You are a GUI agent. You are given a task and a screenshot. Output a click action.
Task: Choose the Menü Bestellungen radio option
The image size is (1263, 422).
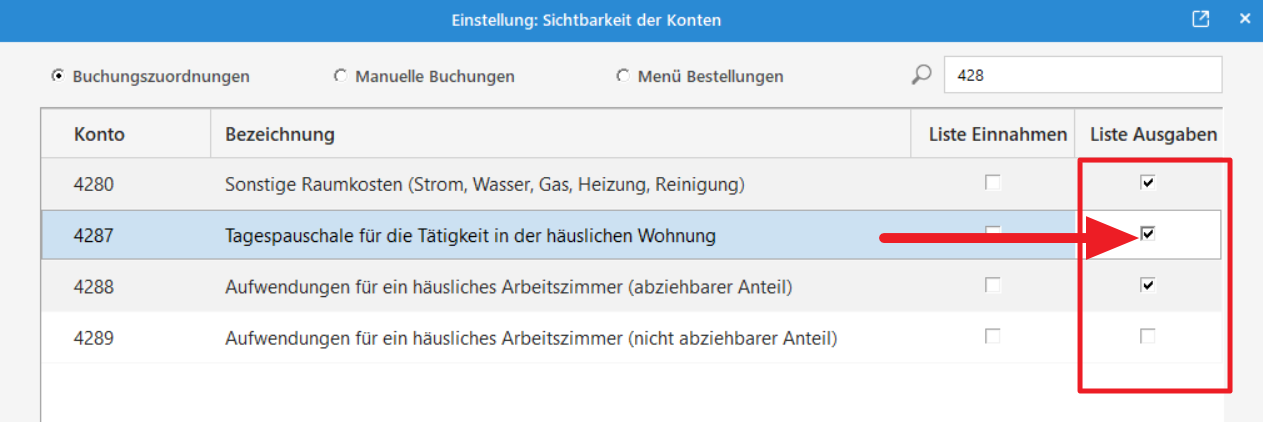point(623,76)
